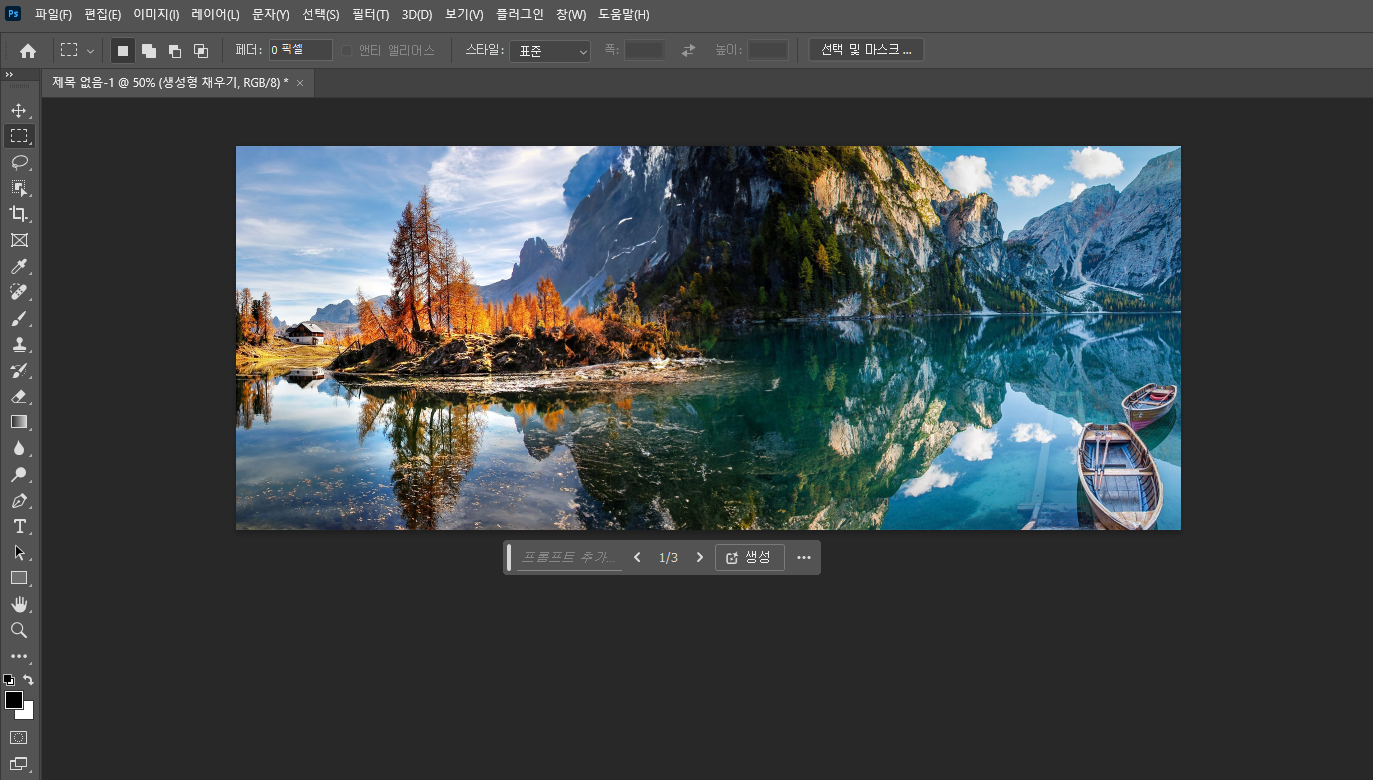Image resolution: width=1373 pixels, height=780 pixels.
Task: Choose Add to Selection mode
Action: point(149,50)
